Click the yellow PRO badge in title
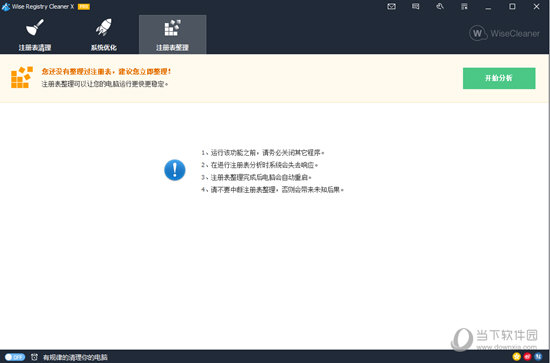The width and height of the screenshot is (550, 363). click(83, 7)
